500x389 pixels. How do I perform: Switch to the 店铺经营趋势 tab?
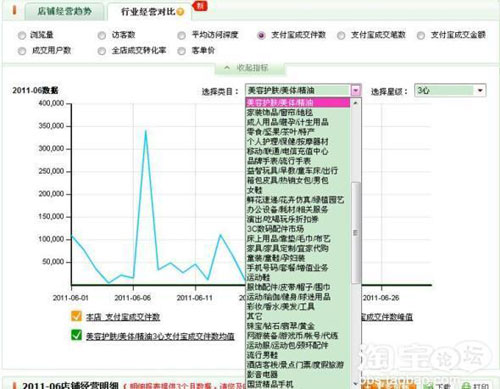click(x=64, y=12)
